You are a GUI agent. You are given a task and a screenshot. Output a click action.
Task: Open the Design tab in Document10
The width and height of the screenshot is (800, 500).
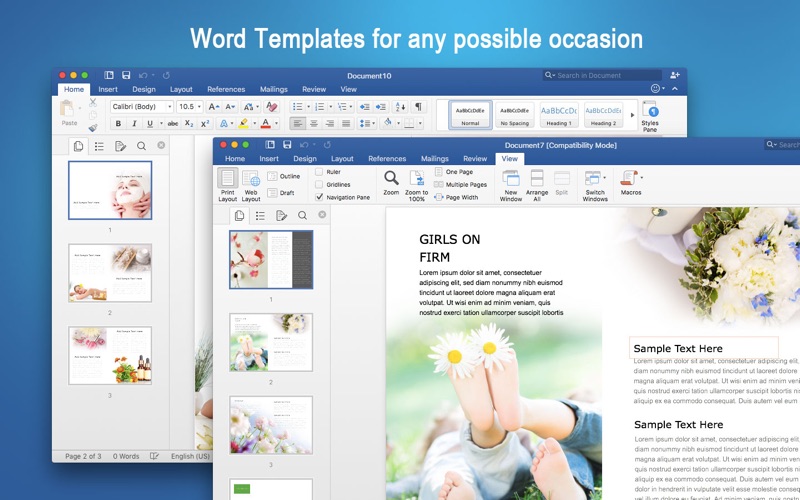pos(144,89)
